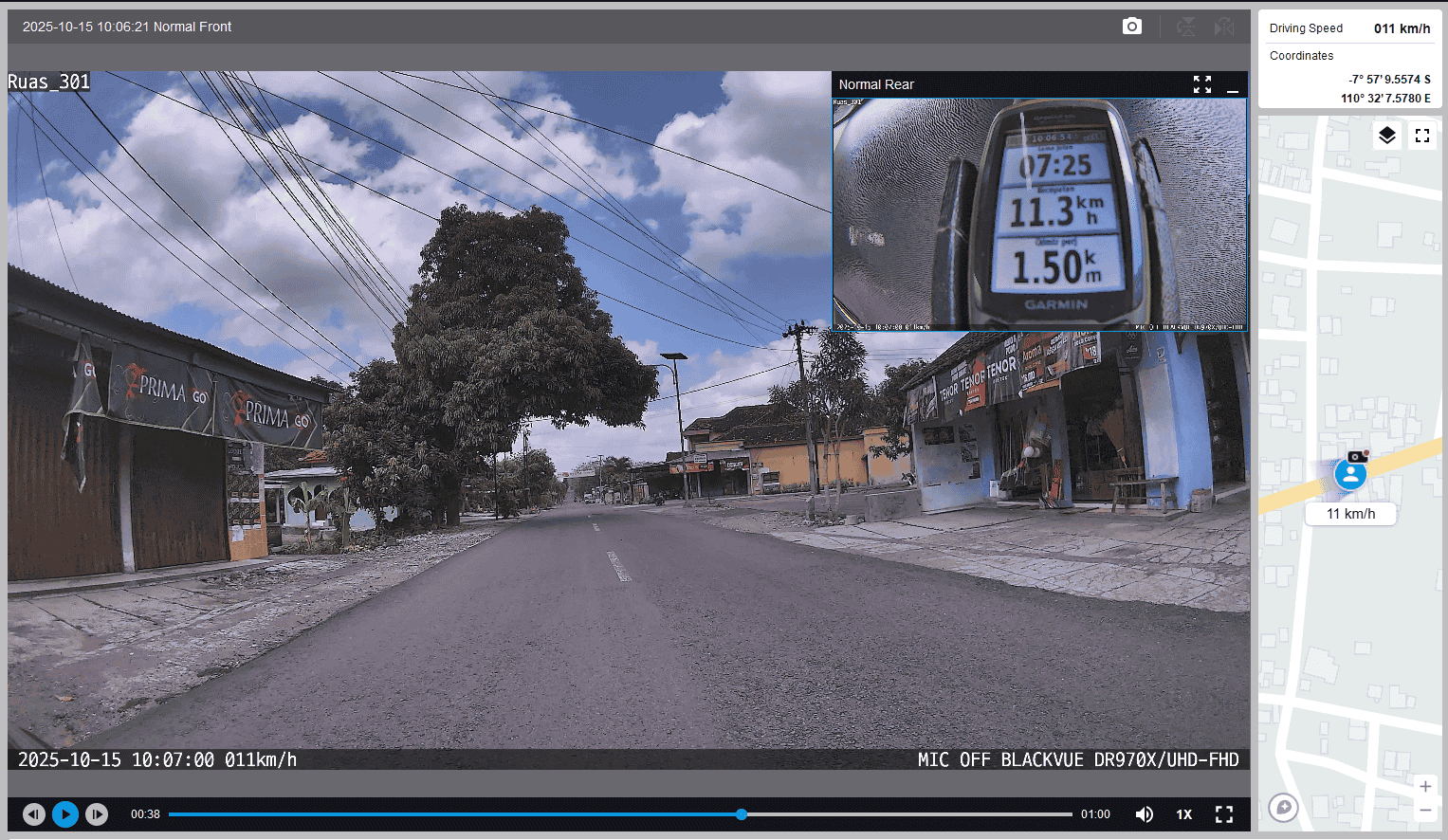Minimize the Normal Rear picture-in-picture
Image resolution: width=1448 pixels, height=840 pixels.
tap(1232, 85)
